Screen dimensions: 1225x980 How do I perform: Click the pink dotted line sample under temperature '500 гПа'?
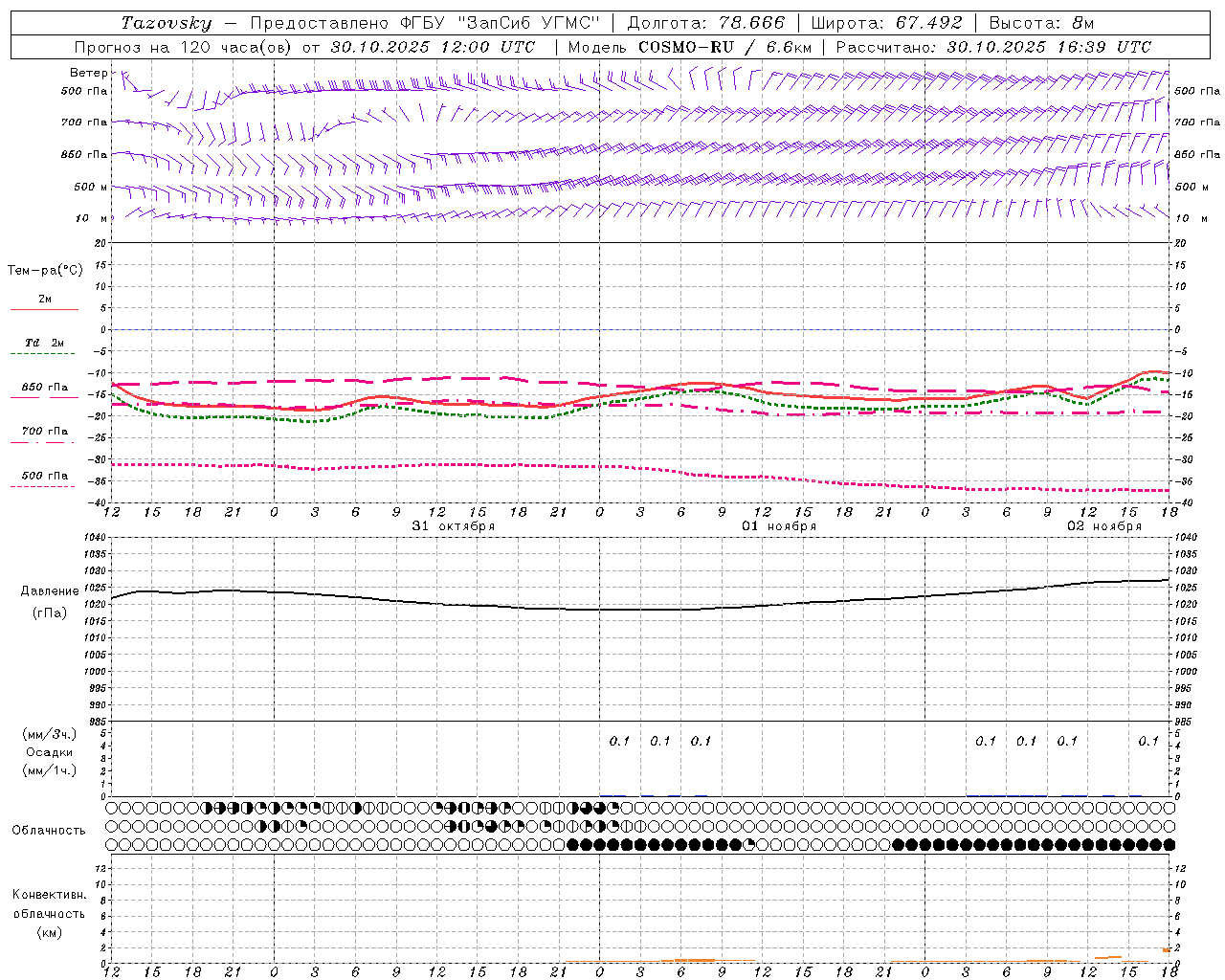click(x=42, y=486)
